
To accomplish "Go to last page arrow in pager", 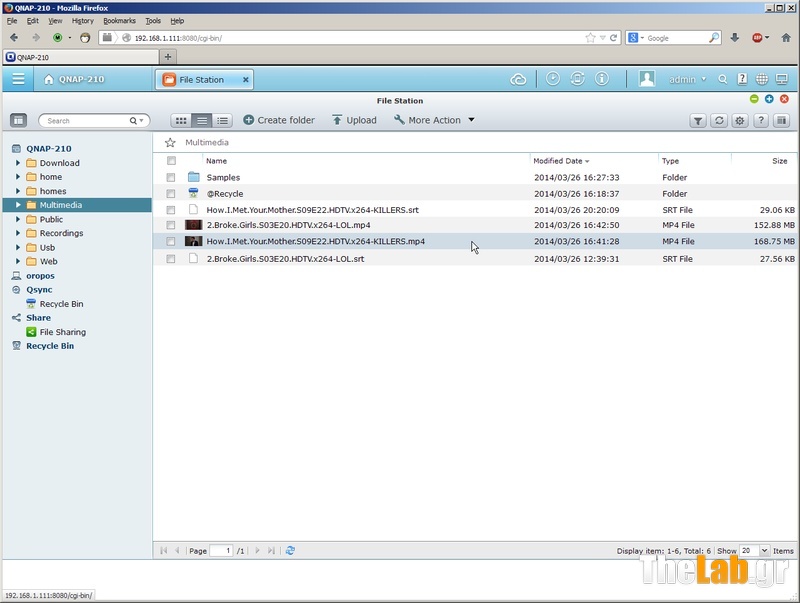I will coord(271,550).
